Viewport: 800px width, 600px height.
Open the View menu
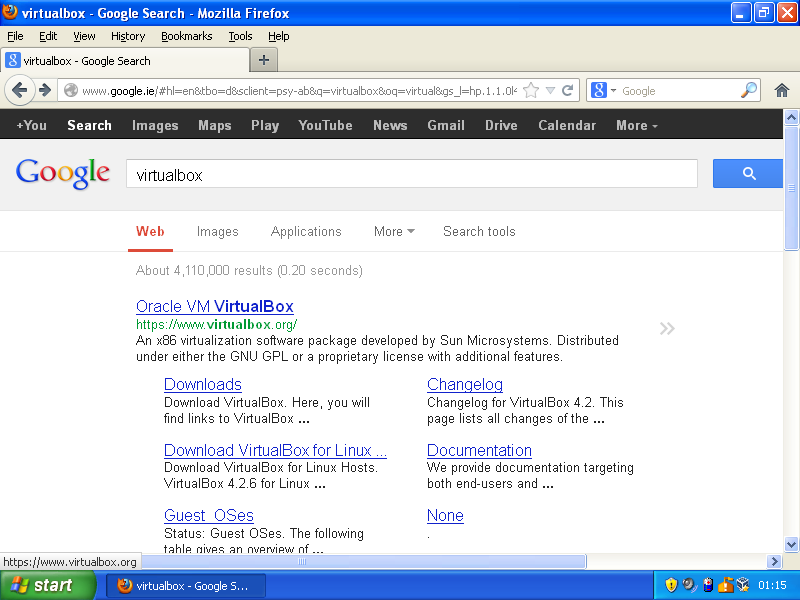[x=84, y=36]
